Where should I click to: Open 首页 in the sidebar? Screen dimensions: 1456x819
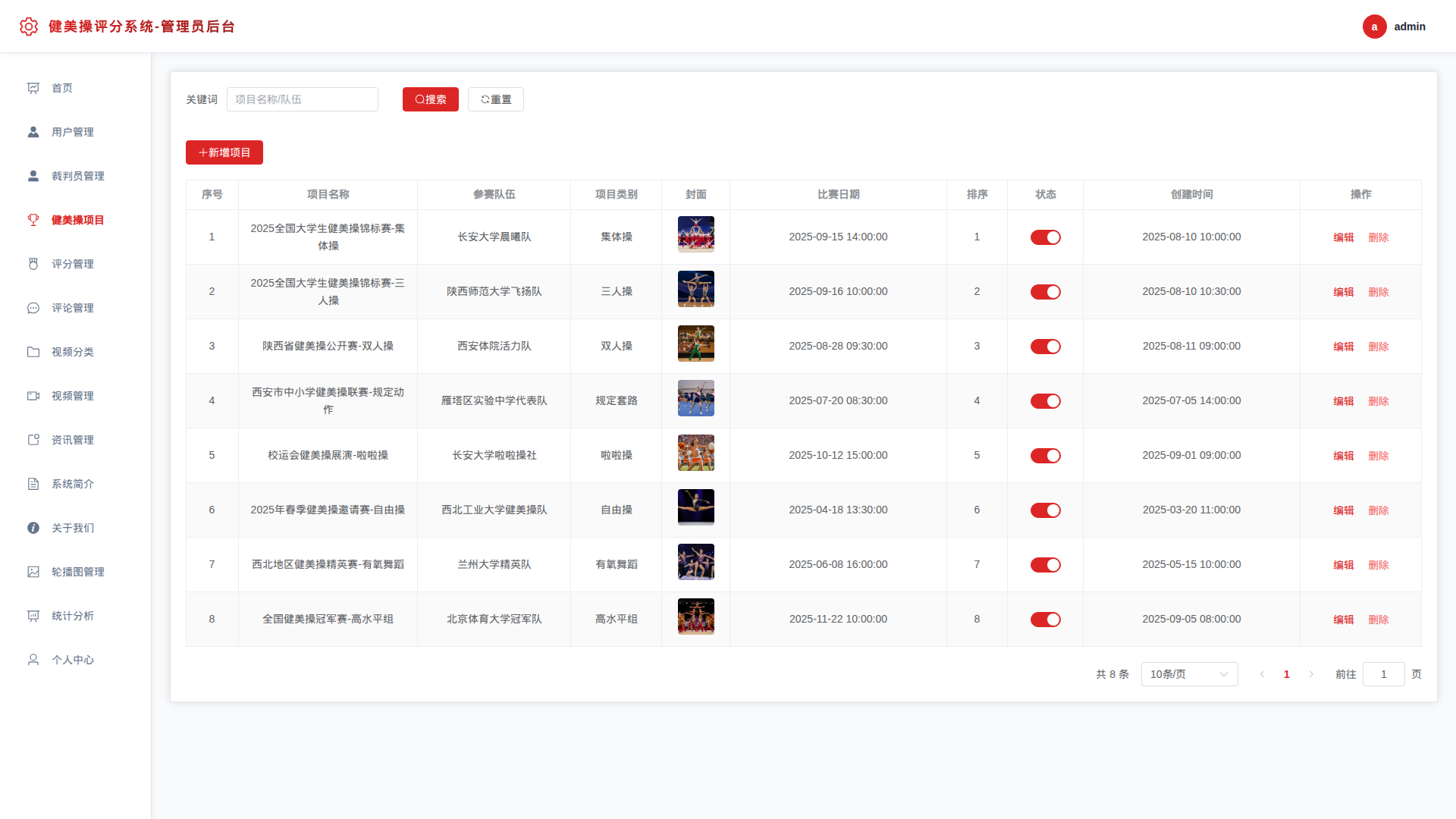[76, 88]
